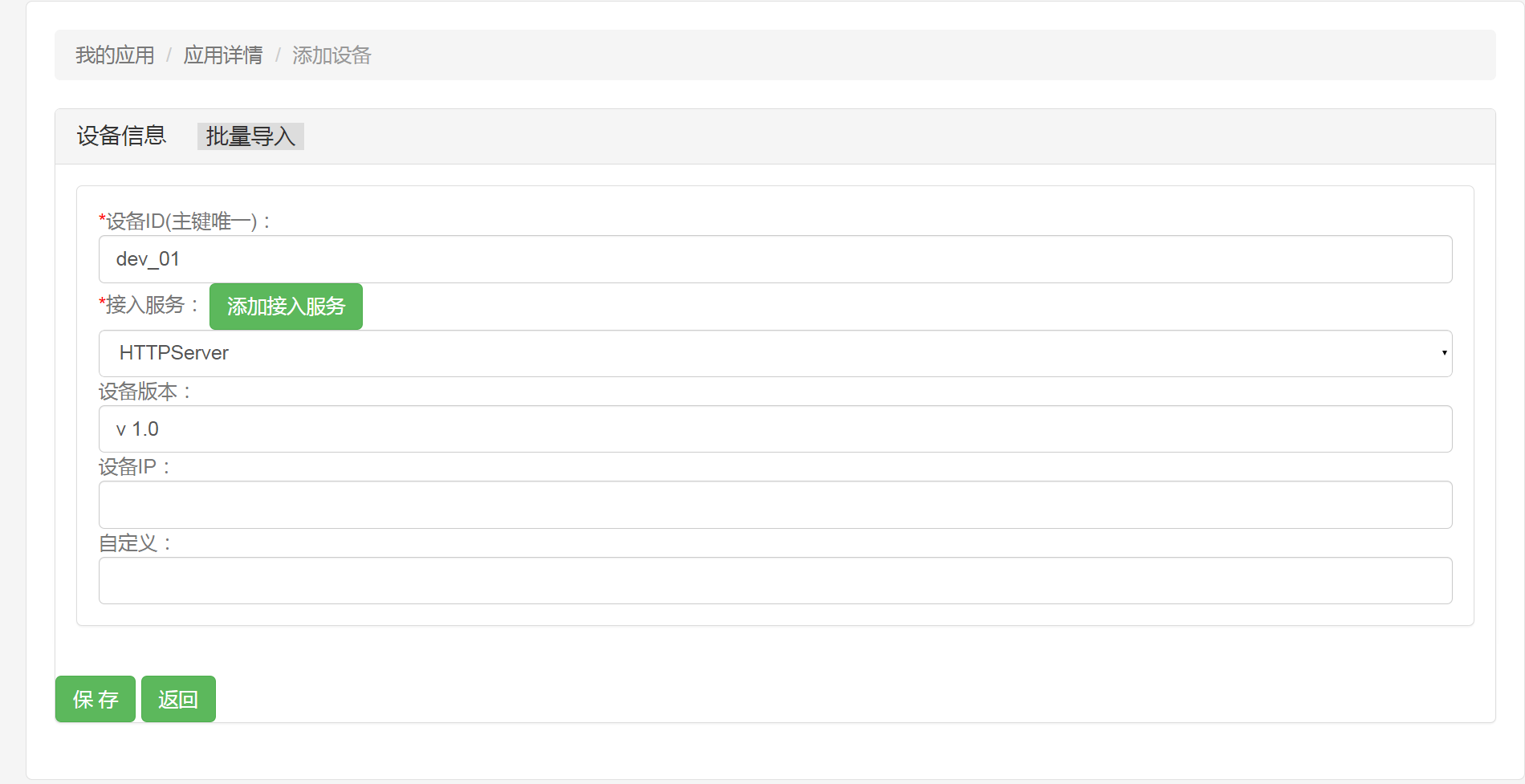Switch to the 设备信息 tab
This screenshot has height=784, width=1525.
pos(121,136)
